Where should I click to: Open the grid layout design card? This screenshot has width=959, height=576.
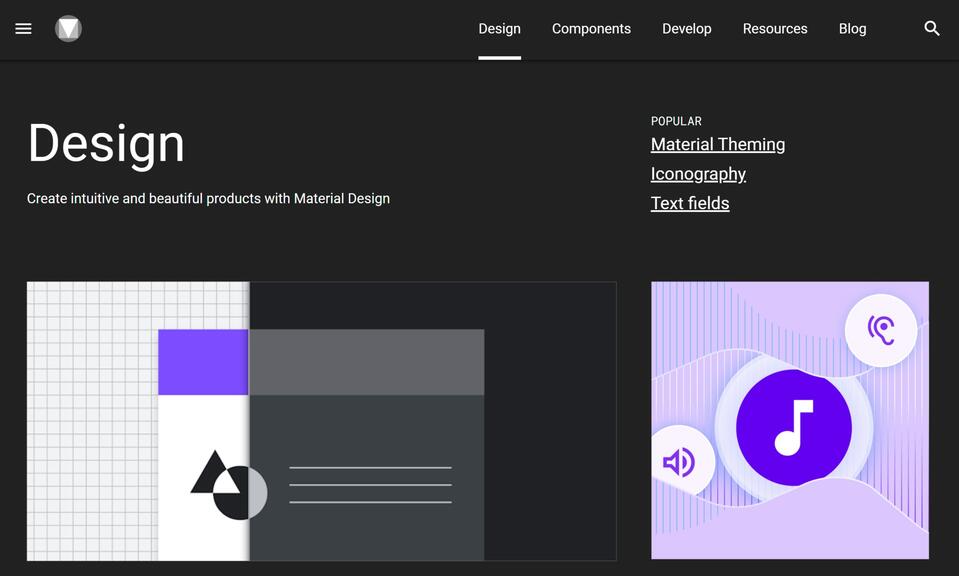pos(321,420)
